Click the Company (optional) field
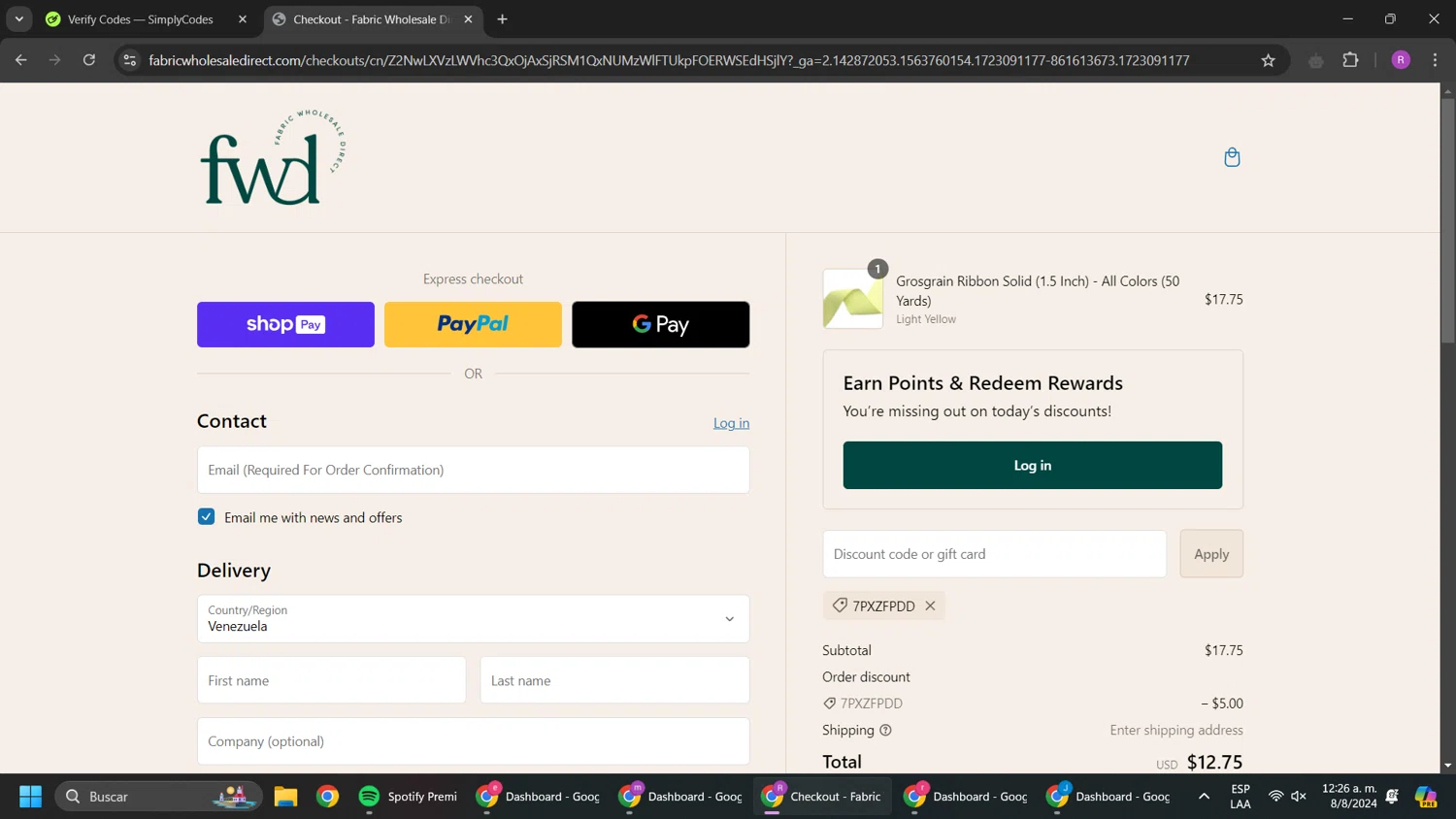Viewport: 1456px width, 819px height. point(474,741)
